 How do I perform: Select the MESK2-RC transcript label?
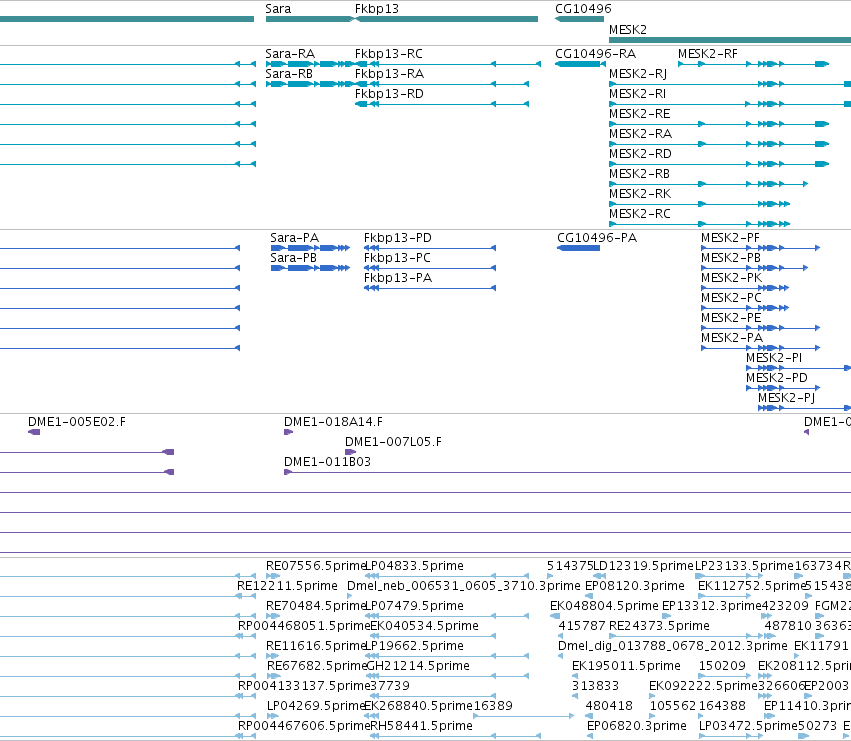[640, 214]
